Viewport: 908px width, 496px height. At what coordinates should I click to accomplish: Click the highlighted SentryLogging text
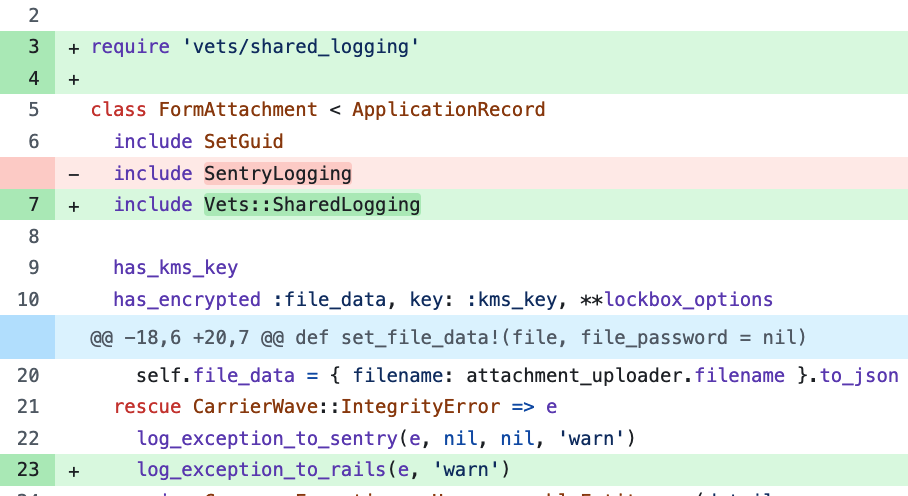pos(277,173)
